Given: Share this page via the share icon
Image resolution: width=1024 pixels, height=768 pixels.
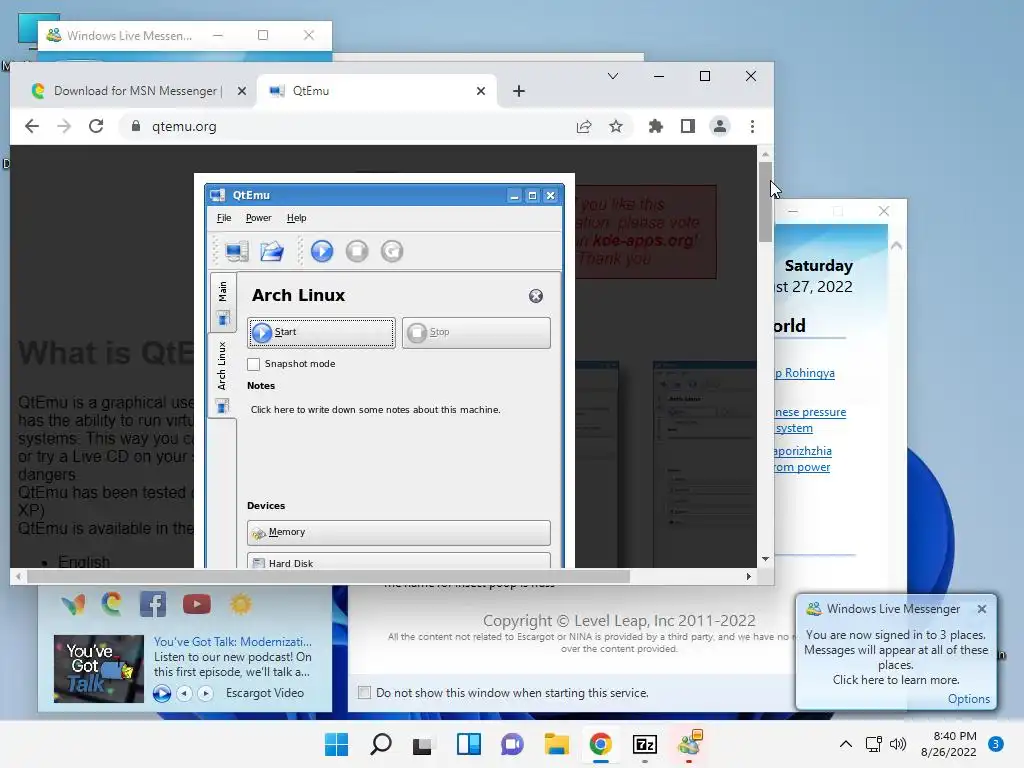Looking at the screenshot, I should pos(584,127).
